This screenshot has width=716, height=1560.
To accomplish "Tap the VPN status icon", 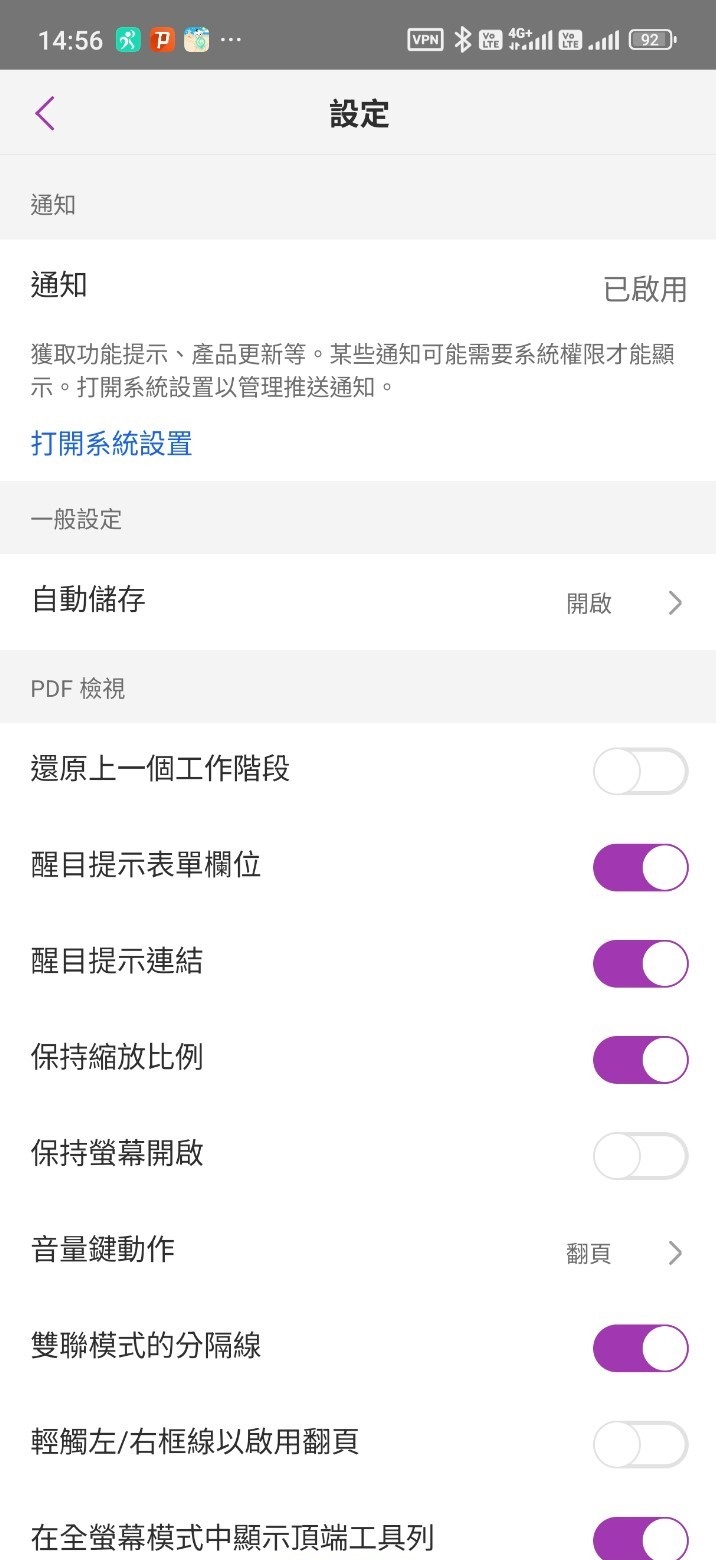I will (x=425, y=40).
